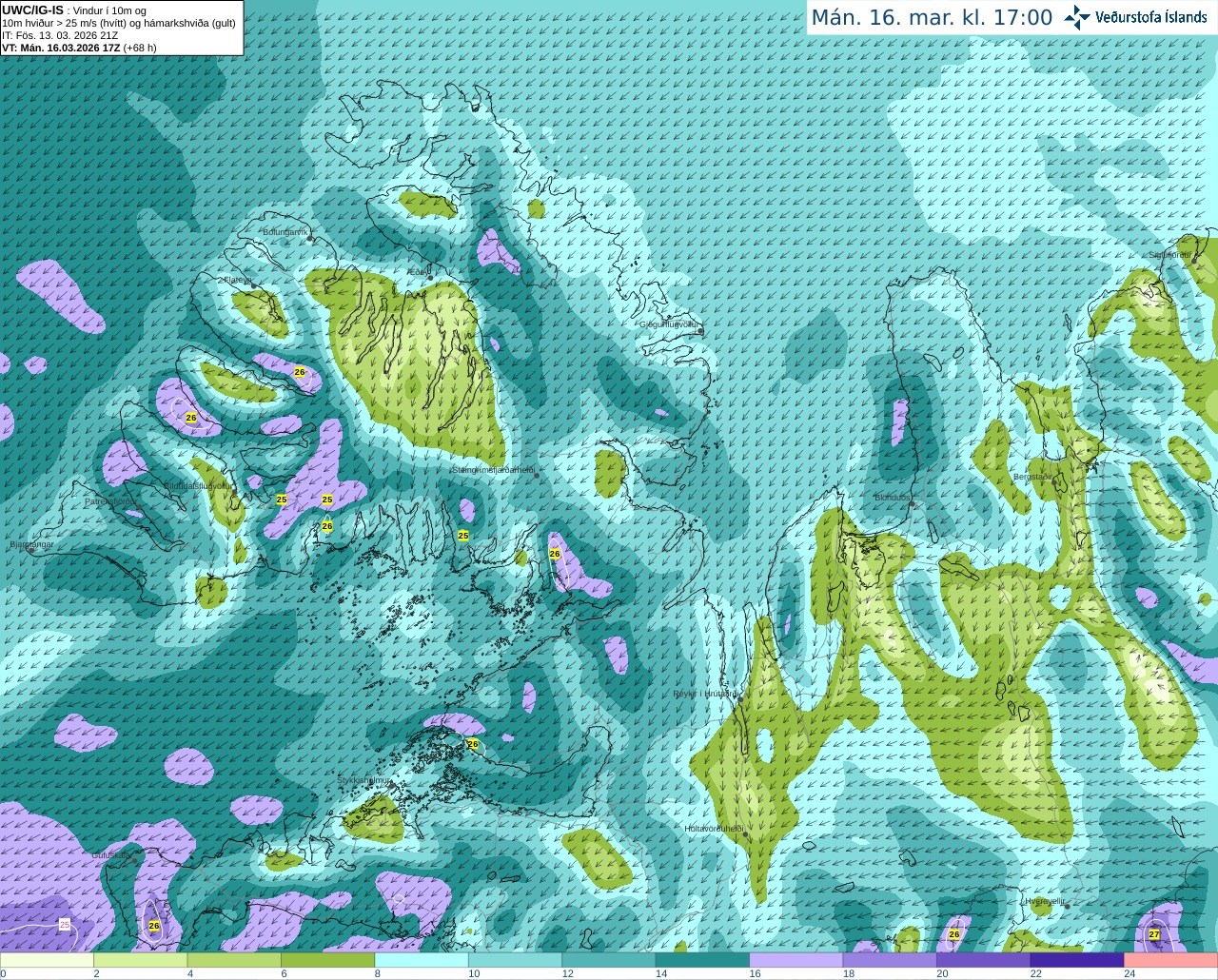The height and width of the screenshot is (980, 1218).
Task: Click the Bjargtangar station label
Action: coord(31,544)
